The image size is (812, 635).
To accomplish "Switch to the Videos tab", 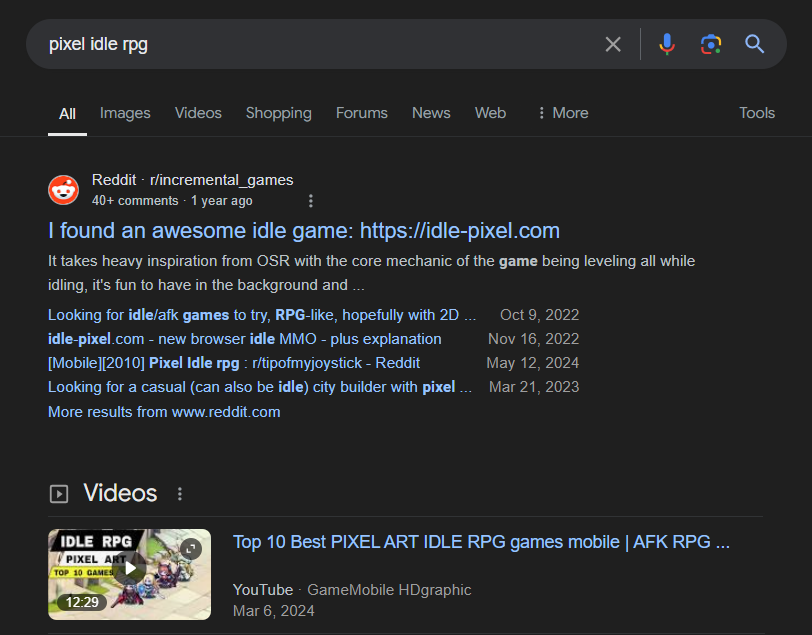I will click(x=198, y=113).
